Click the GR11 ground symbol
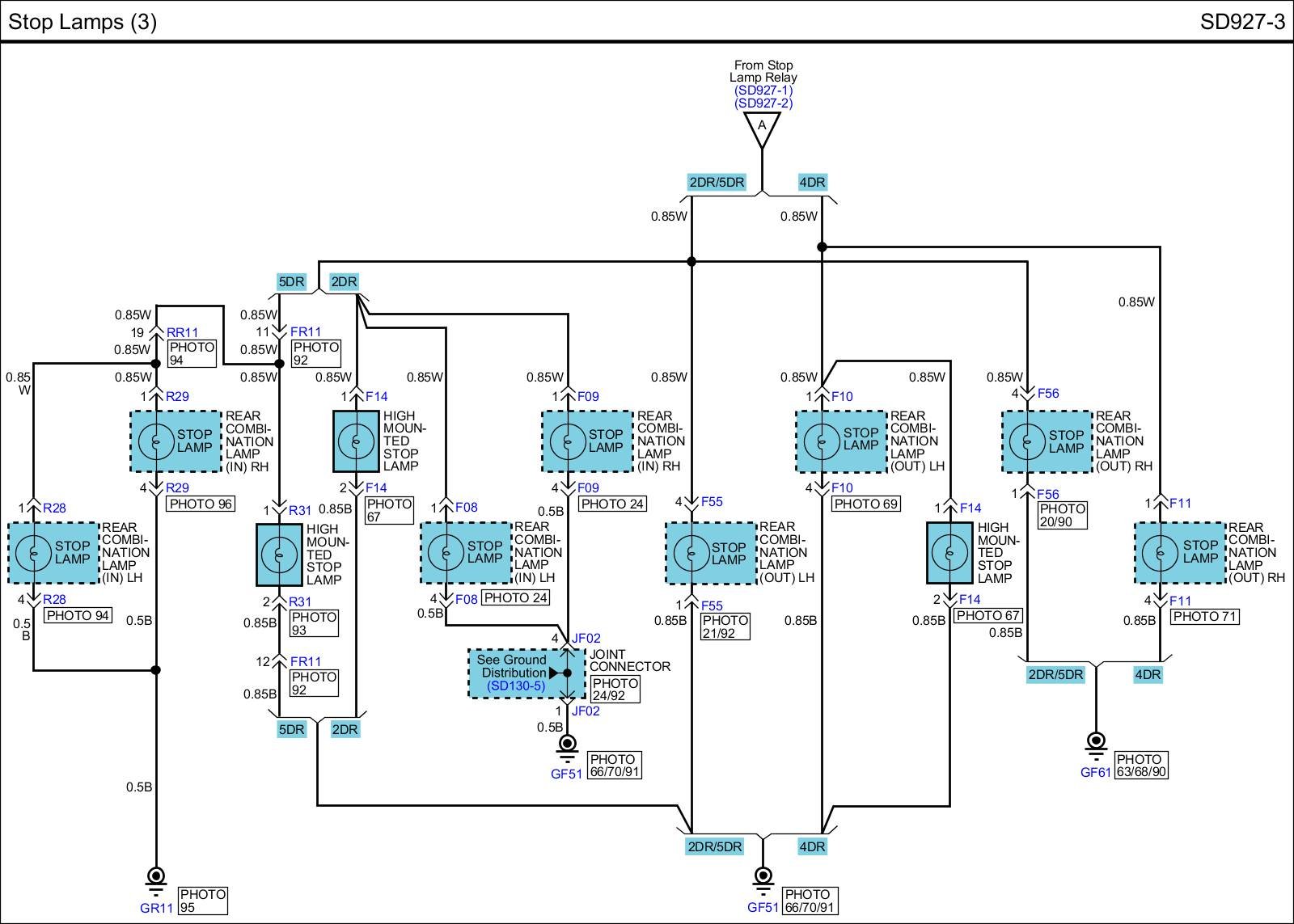 [x=156, y=878]
